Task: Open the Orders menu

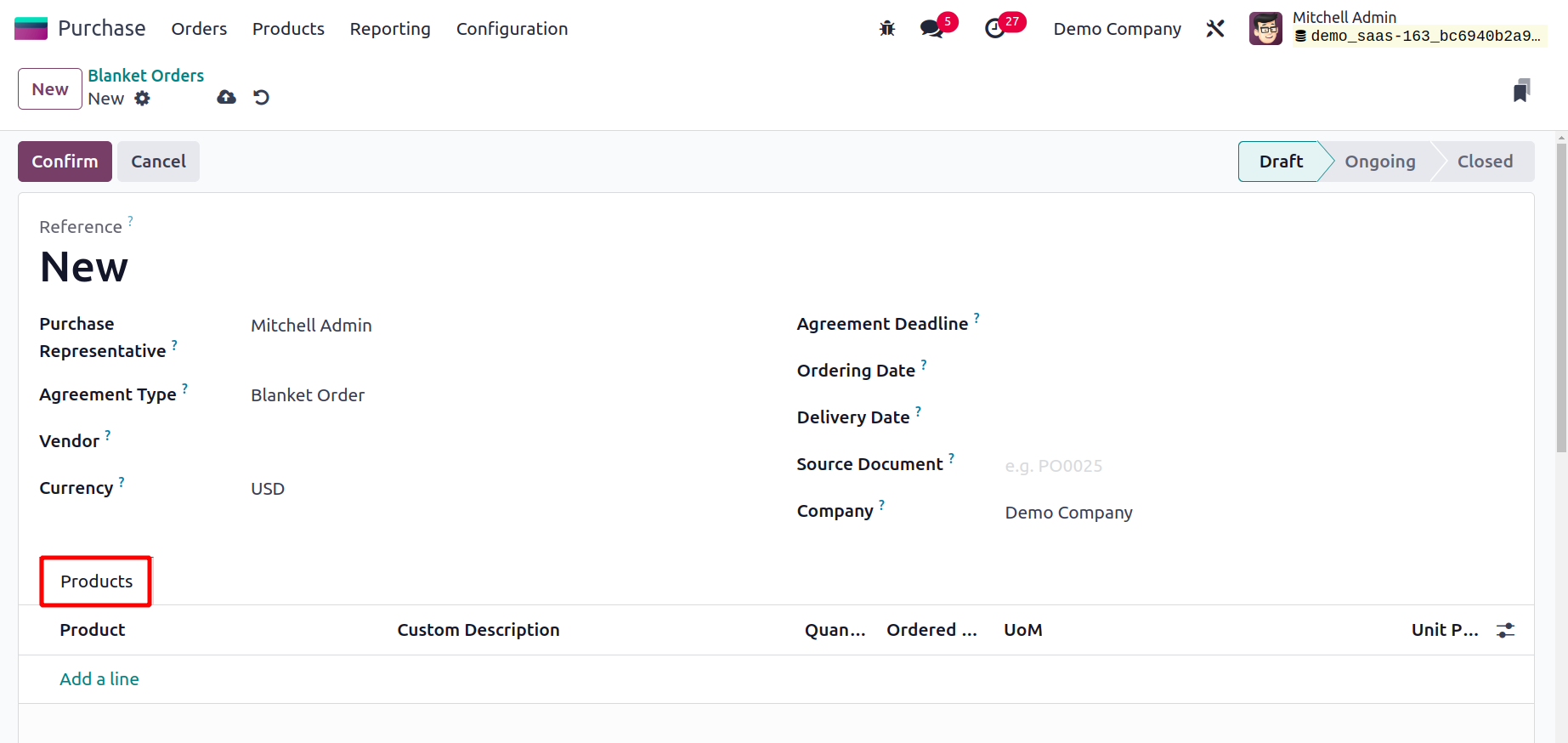Action: click(x=199, y=29)
